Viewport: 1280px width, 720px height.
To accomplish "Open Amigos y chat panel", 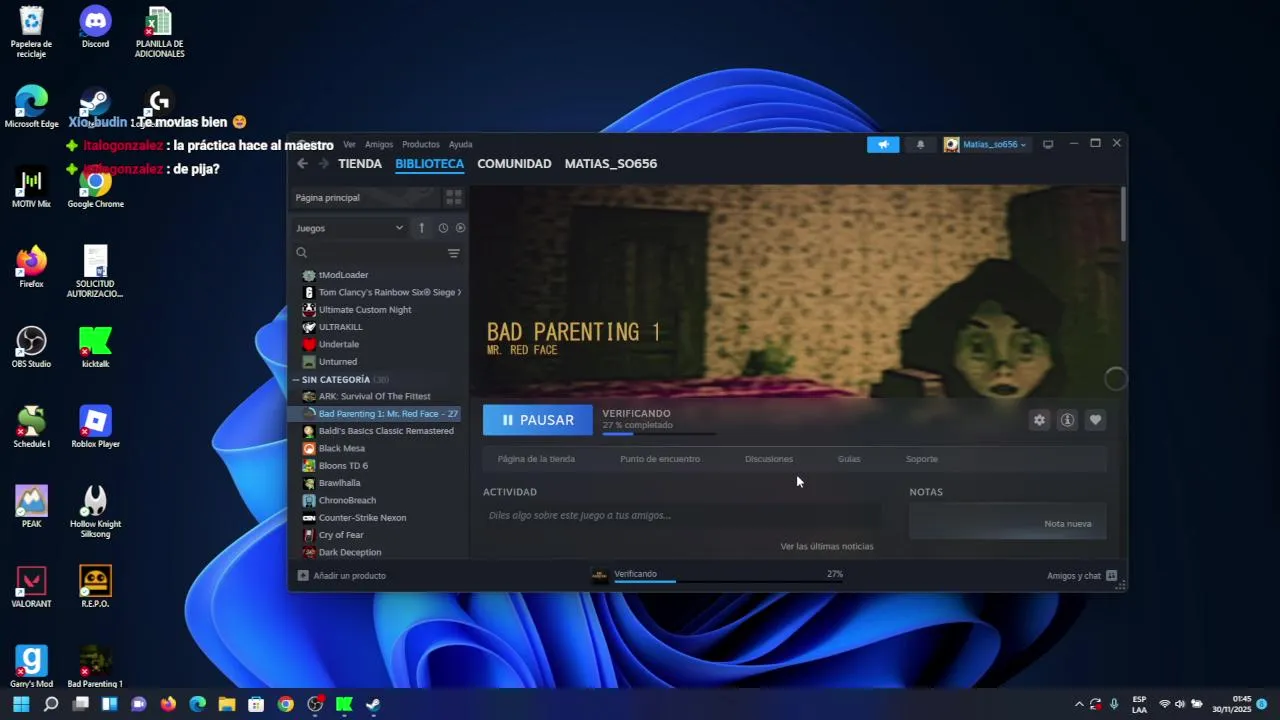I will tap(1082, 576).
